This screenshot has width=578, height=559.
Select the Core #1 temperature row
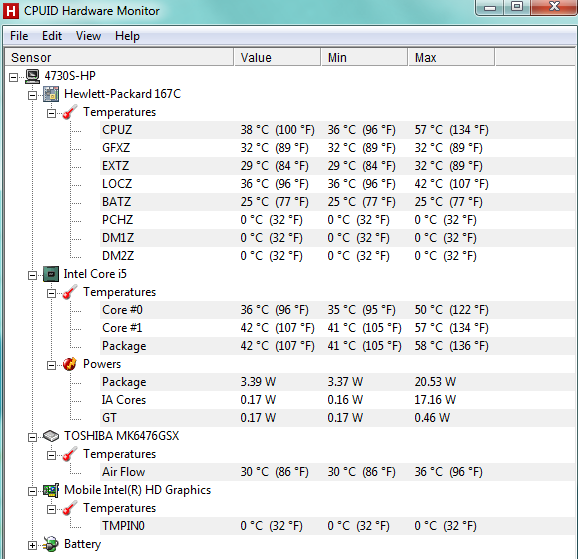(338, 328)
